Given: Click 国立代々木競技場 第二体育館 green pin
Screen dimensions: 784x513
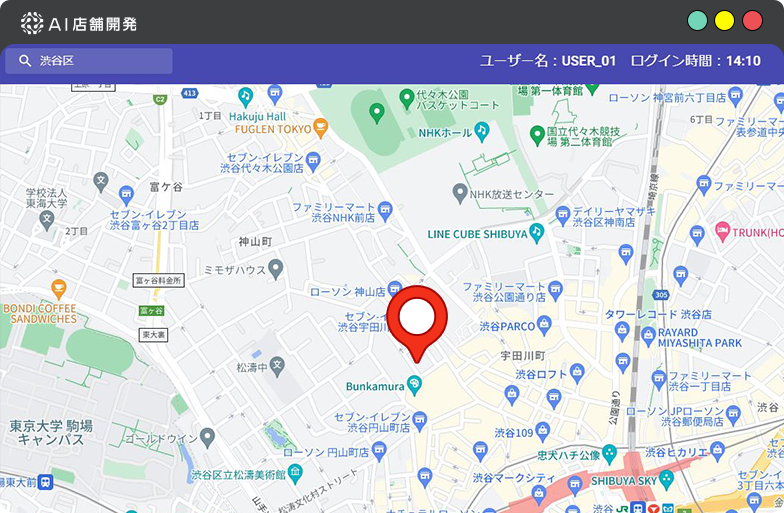Looking at the screenshot, I should pos(537,136).
